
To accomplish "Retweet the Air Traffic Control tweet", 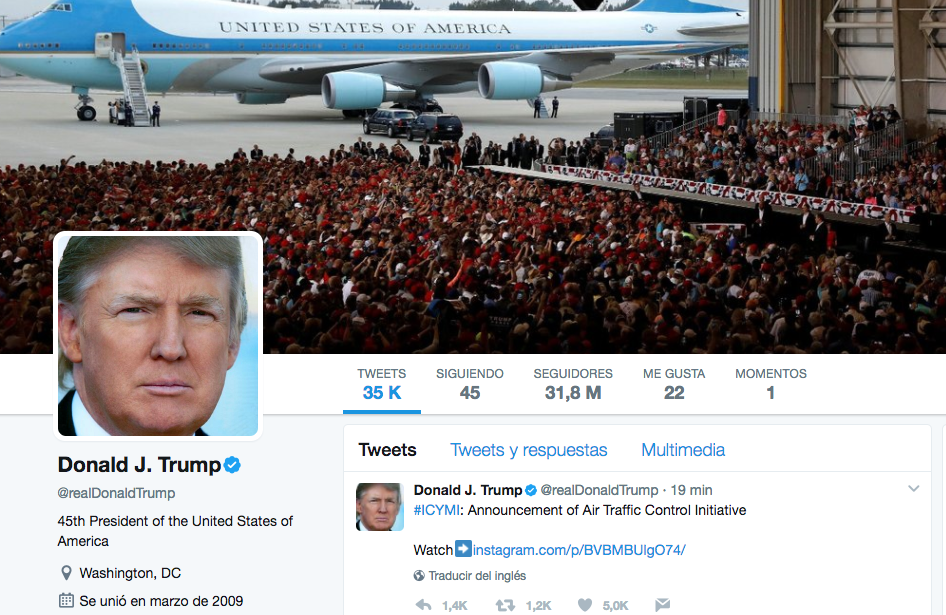I will [x=505, y=605].
